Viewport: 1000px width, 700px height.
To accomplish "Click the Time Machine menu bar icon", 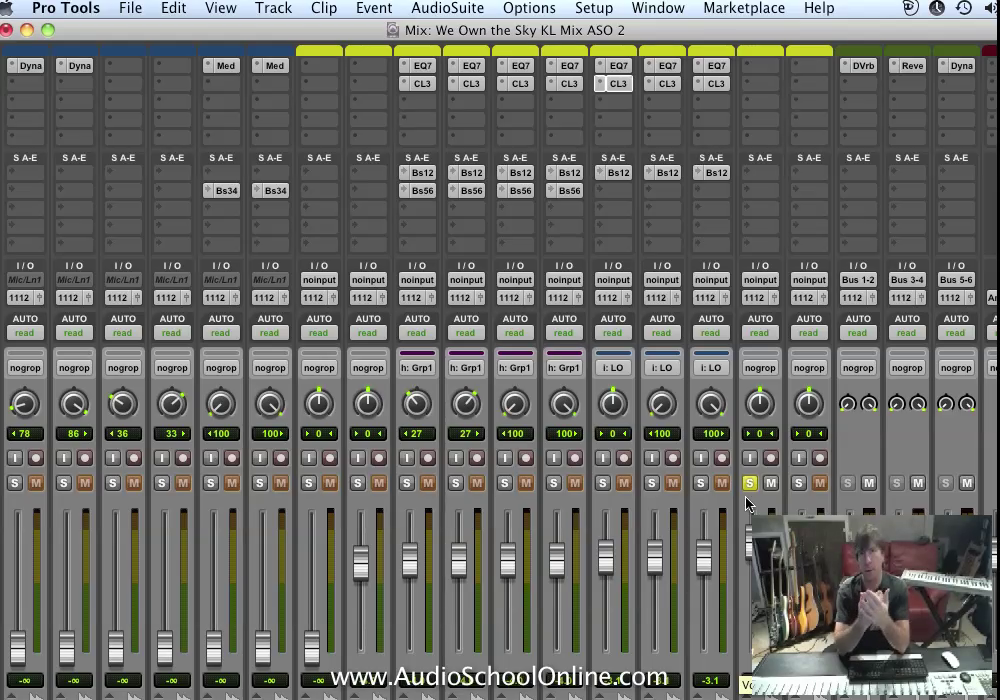I will tap(964, 8).
